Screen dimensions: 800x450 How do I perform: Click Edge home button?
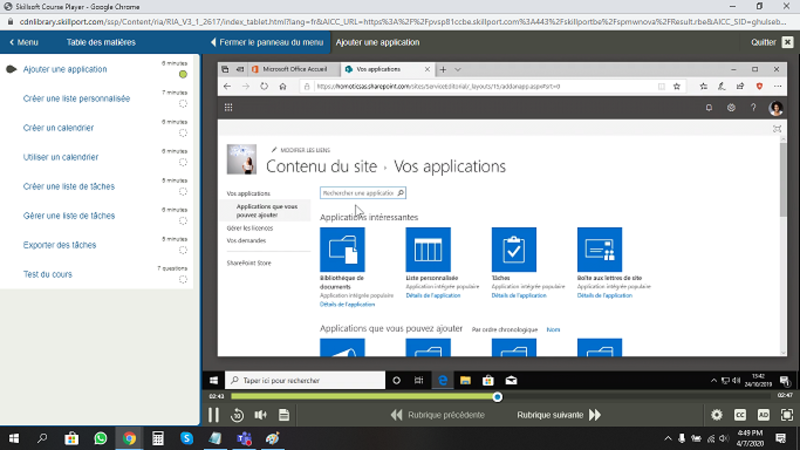point(283,86)
